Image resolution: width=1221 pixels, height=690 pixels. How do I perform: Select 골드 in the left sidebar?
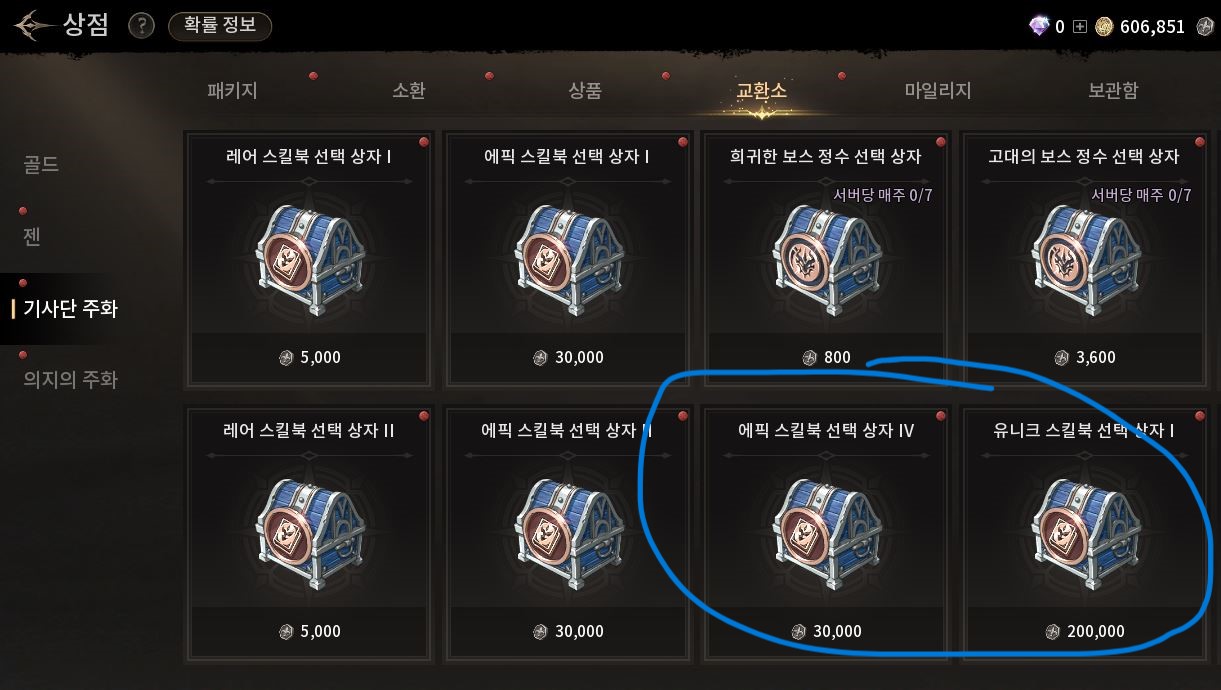41,165
